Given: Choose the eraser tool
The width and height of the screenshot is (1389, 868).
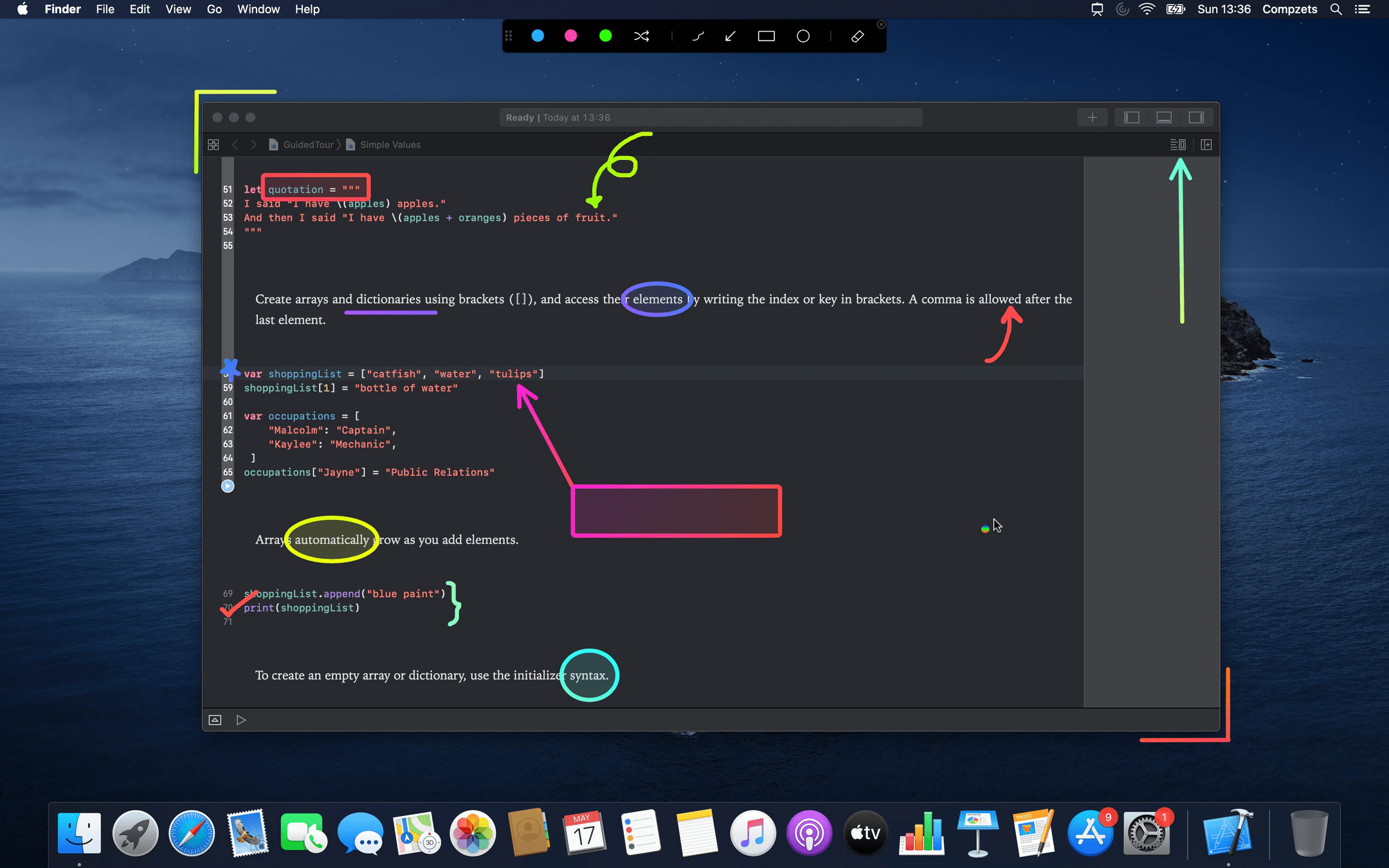Looking at the screenshot, I should tap(857, 37).
